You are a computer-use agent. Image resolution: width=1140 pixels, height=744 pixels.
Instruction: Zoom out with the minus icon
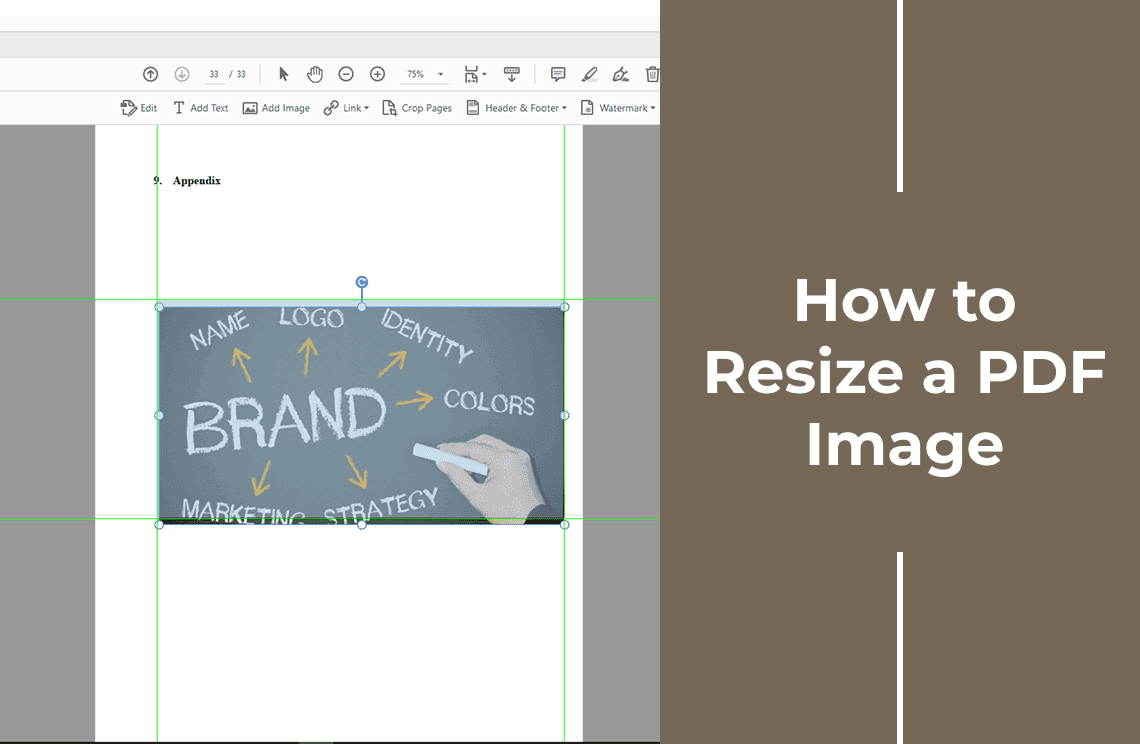347,74
